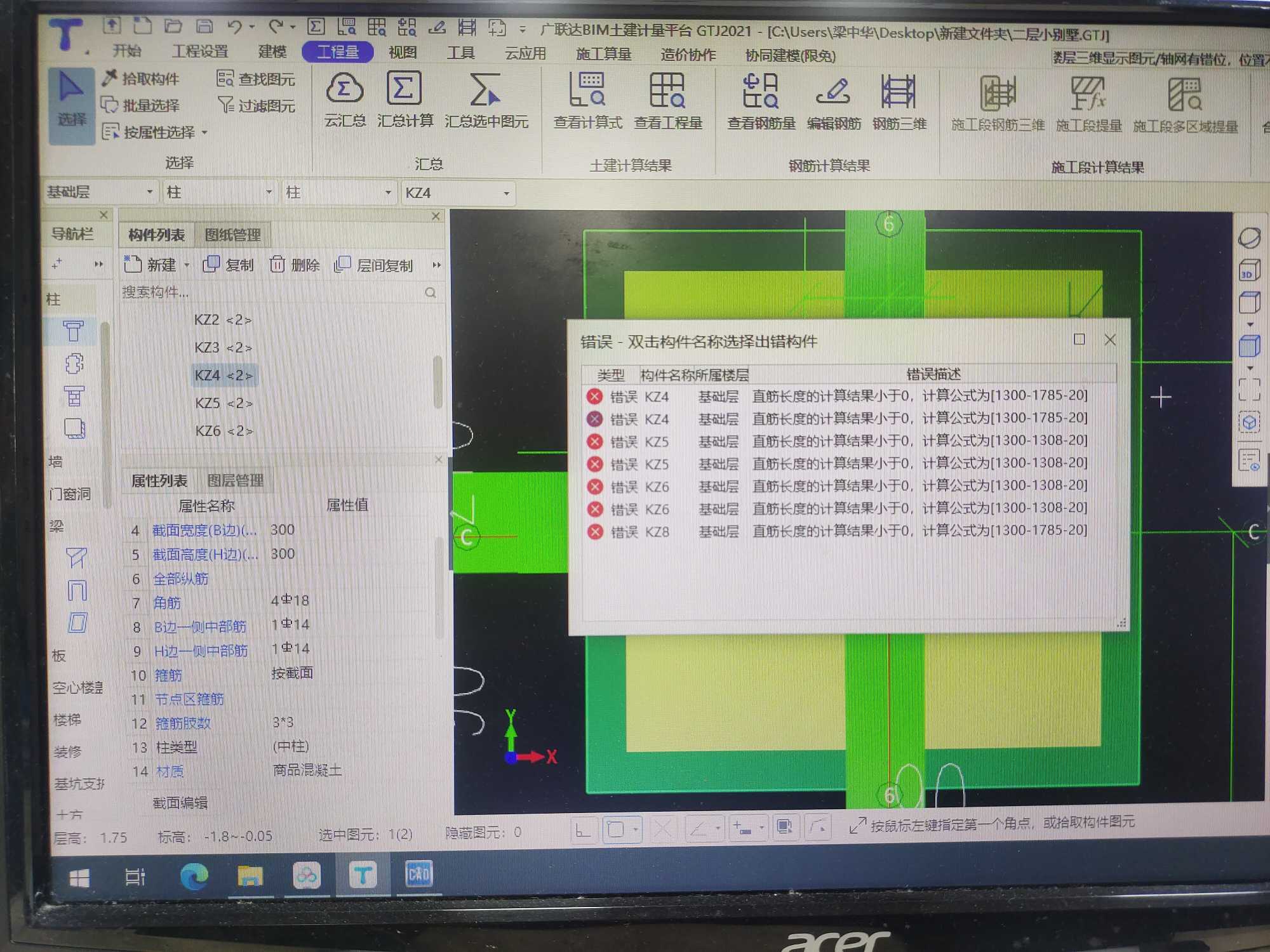Screen dimensions: 1270x952
Task: Click Windows Start button
Action: 79,878
